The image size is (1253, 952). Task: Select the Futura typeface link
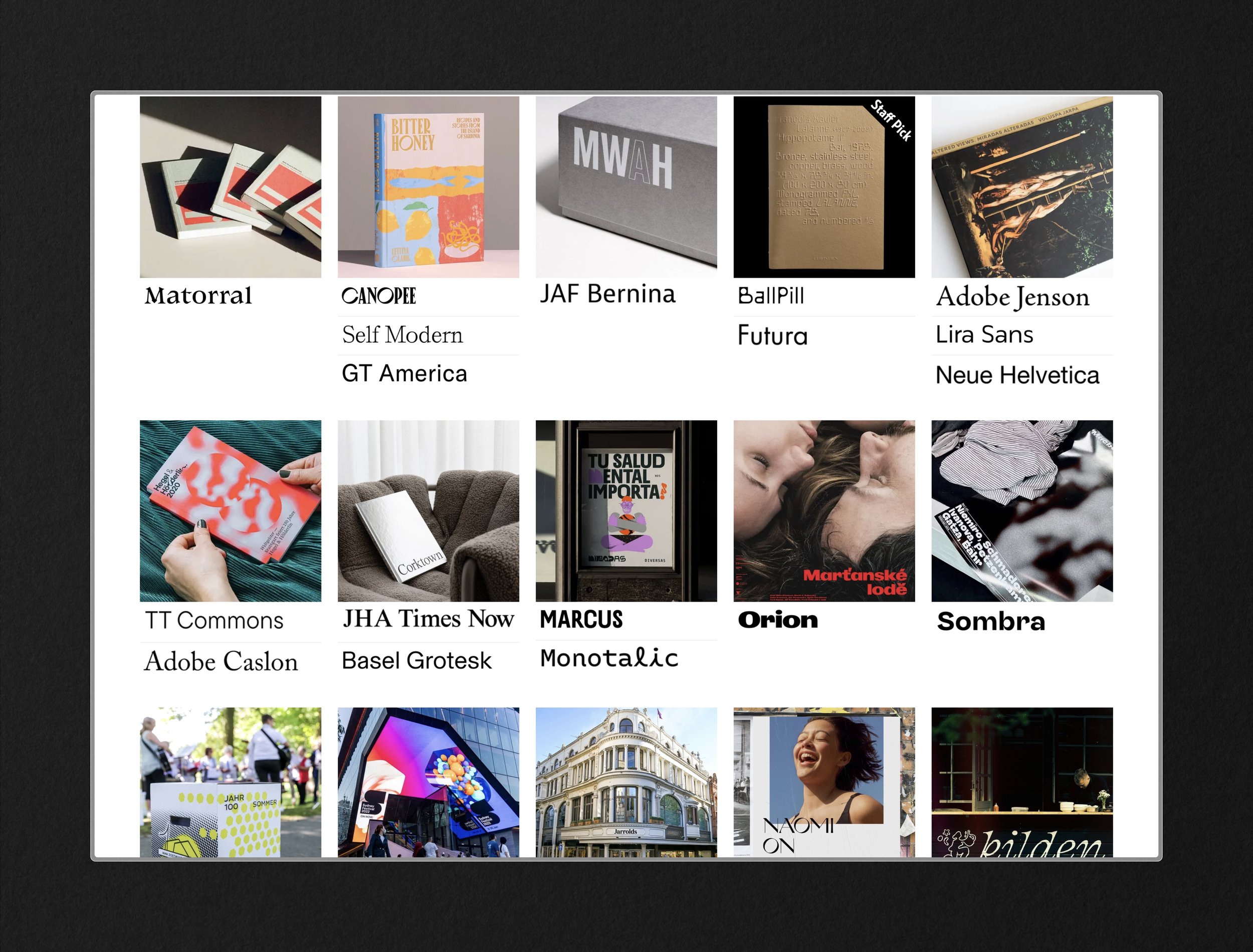773,335
